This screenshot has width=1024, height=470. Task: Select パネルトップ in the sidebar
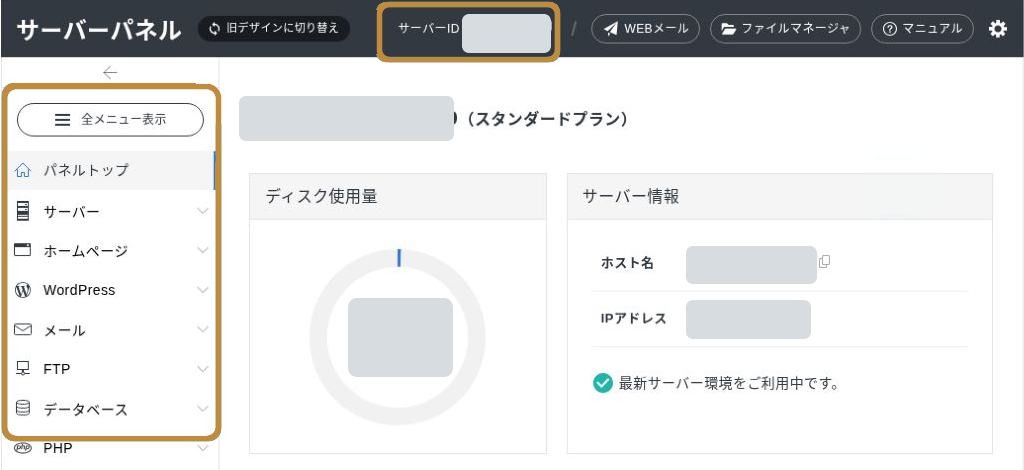click(x=110, y=170)
